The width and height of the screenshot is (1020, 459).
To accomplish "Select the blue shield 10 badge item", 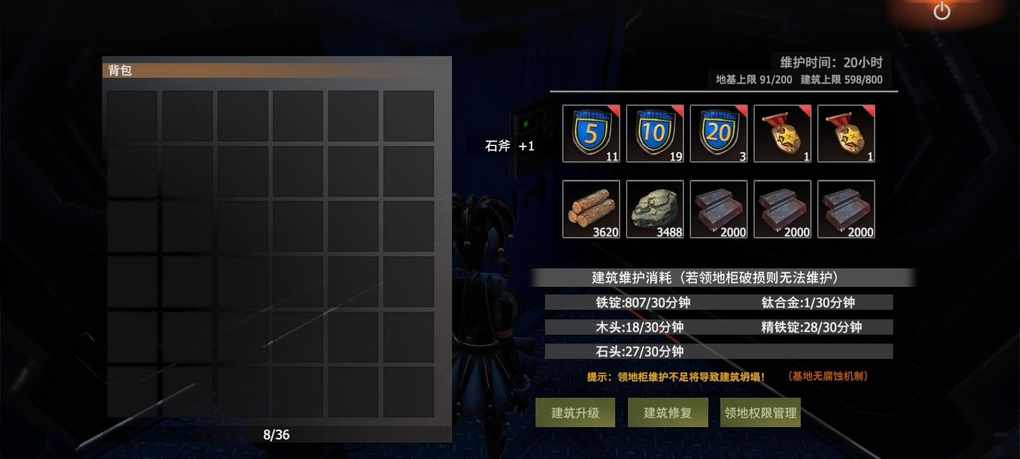I will pyautogui.click(x=654, y=133).
